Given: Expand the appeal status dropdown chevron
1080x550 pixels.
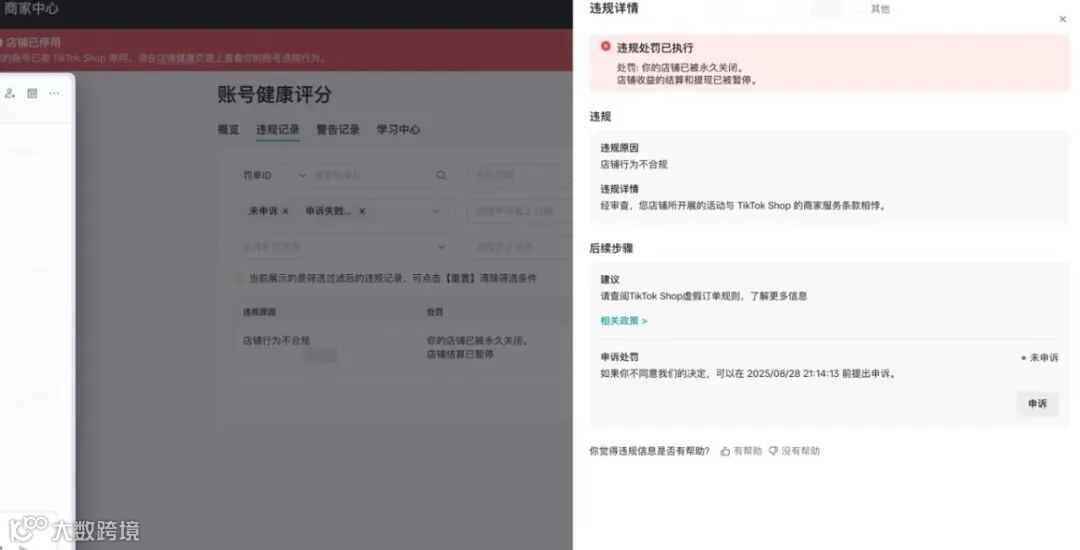Looking at the screenshot, I should point(435,211).
